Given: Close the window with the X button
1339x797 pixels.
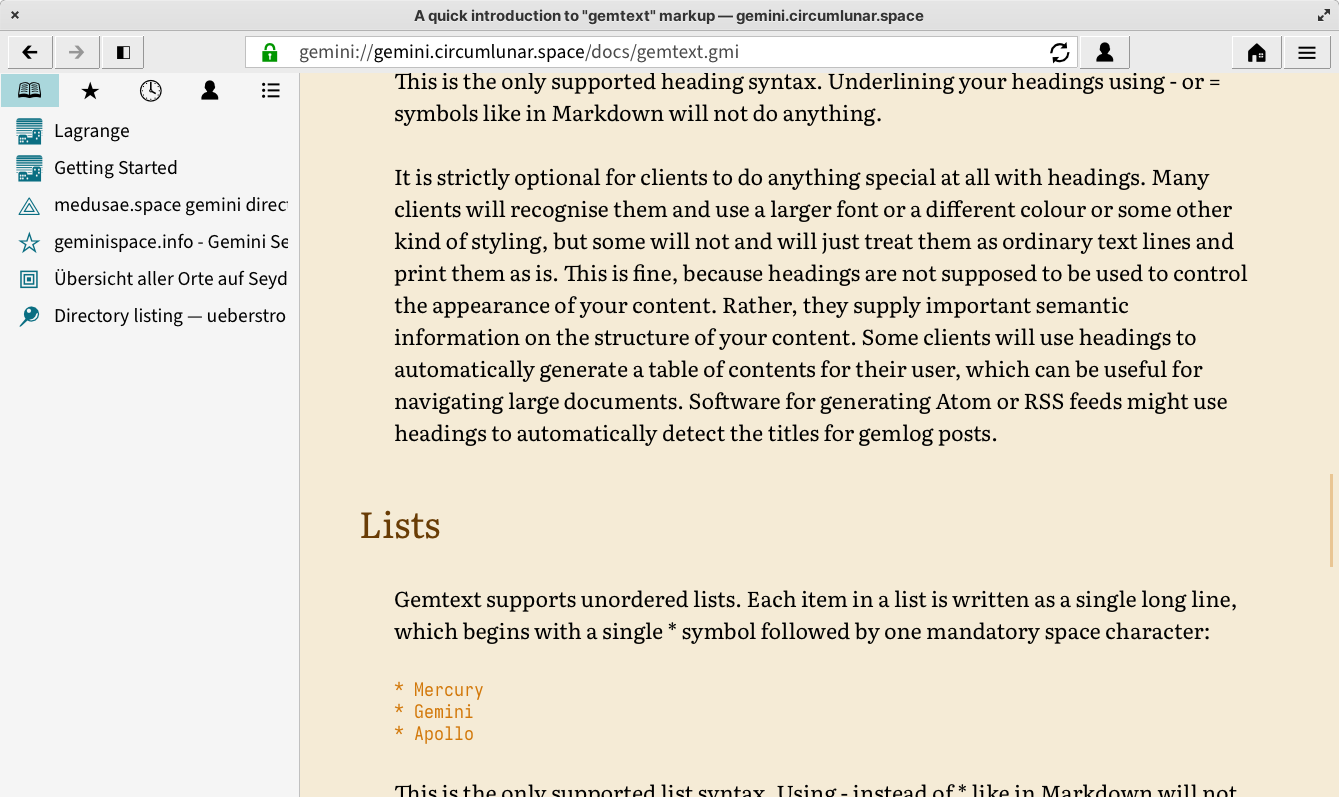Looking at the screenshot, I should point(15,15).
